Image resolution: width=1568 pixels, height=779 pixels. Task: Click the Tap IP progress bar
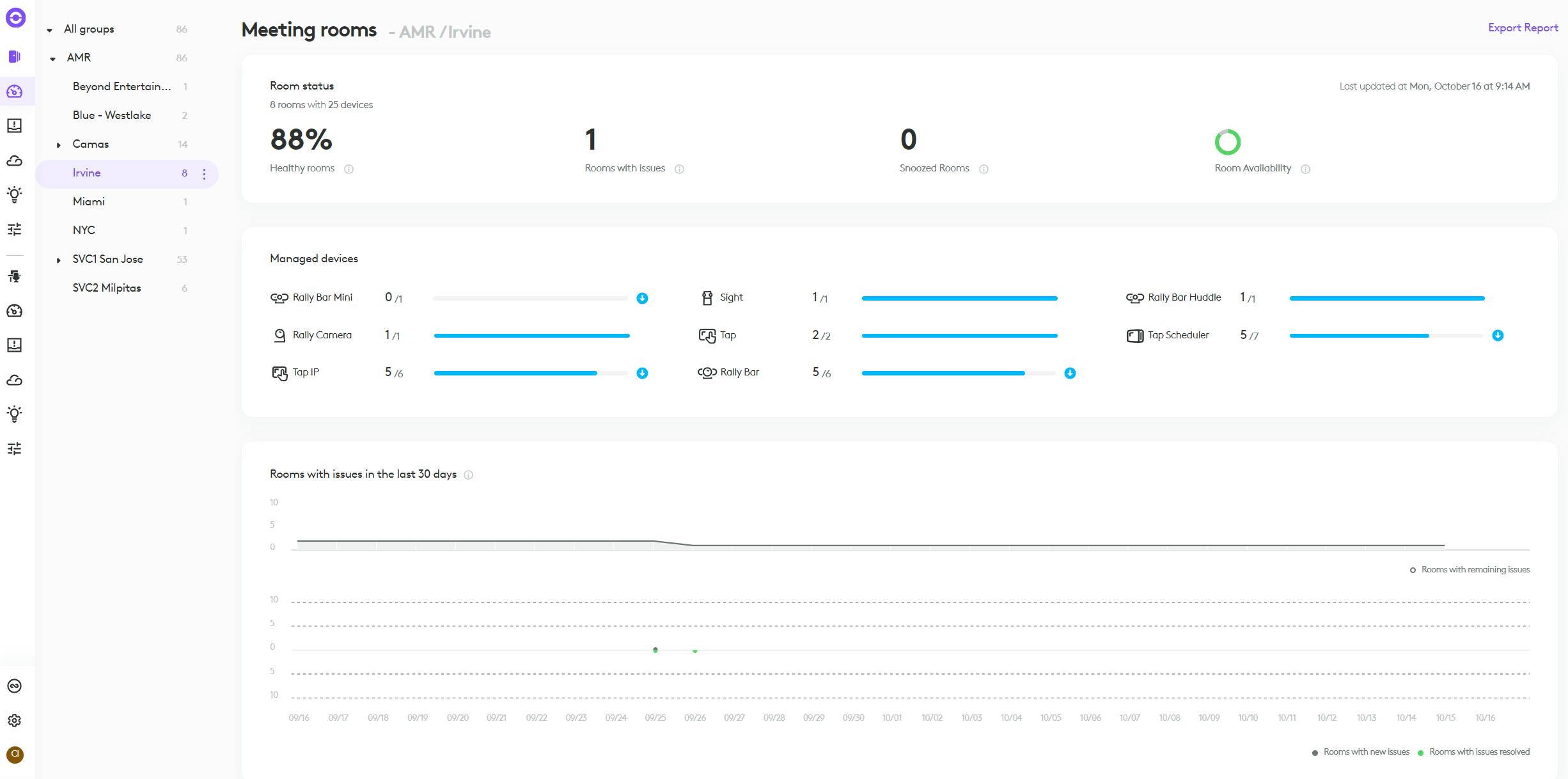click(x=530, y=373)
